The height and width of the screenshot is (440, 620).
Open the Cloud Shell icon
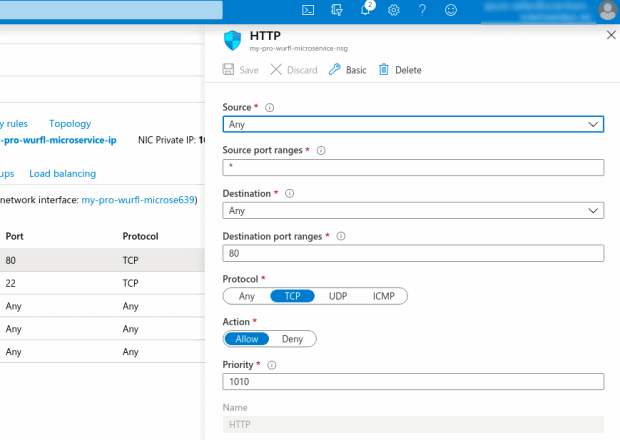click(308, 10)
